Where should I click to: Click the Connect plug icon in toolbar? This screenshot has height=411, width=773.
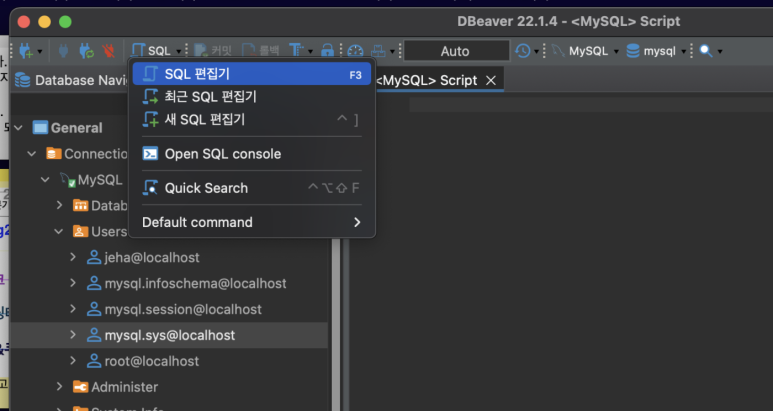click(x=63, y=51)
